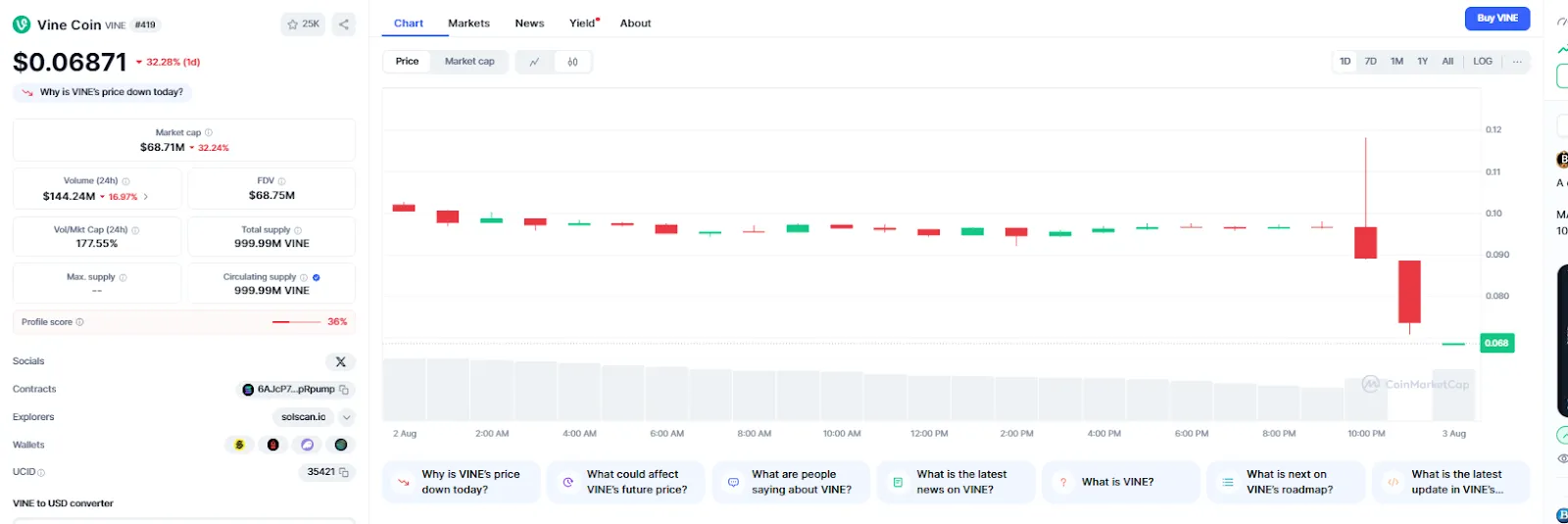The image size is (1568, 524).
Task: Expand the Volume (24h) chevron arrow
Action: tap(146, 197)
